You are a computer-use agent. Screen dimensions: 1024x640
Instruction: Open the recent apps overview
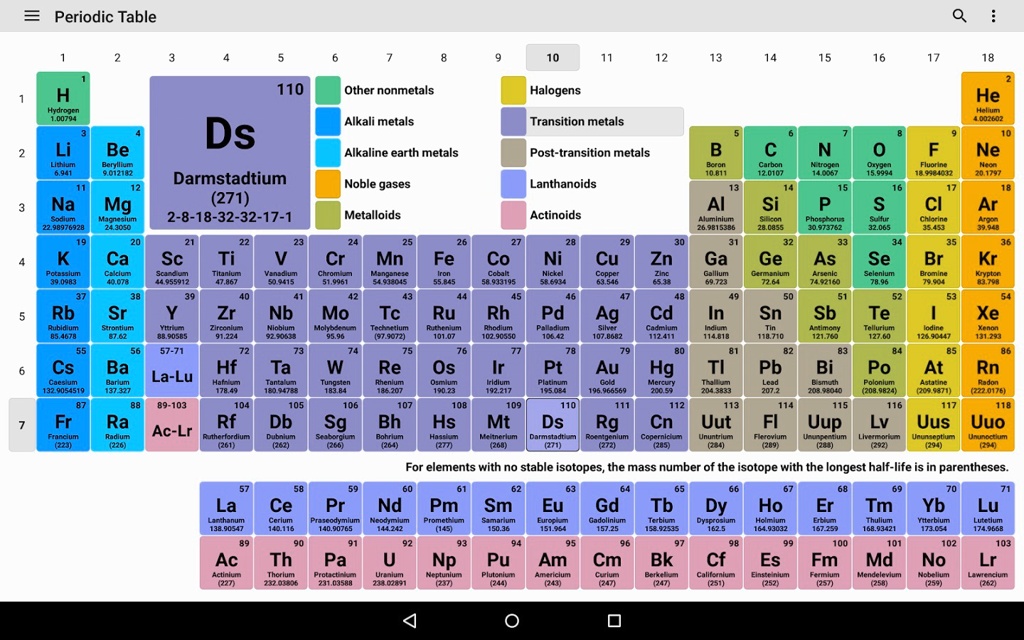pos(613,620)
